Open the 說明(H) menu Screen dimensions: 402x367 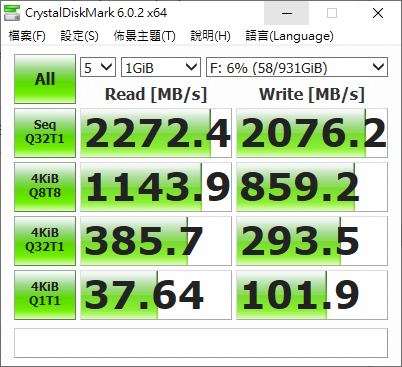click(x=210, y=36)
